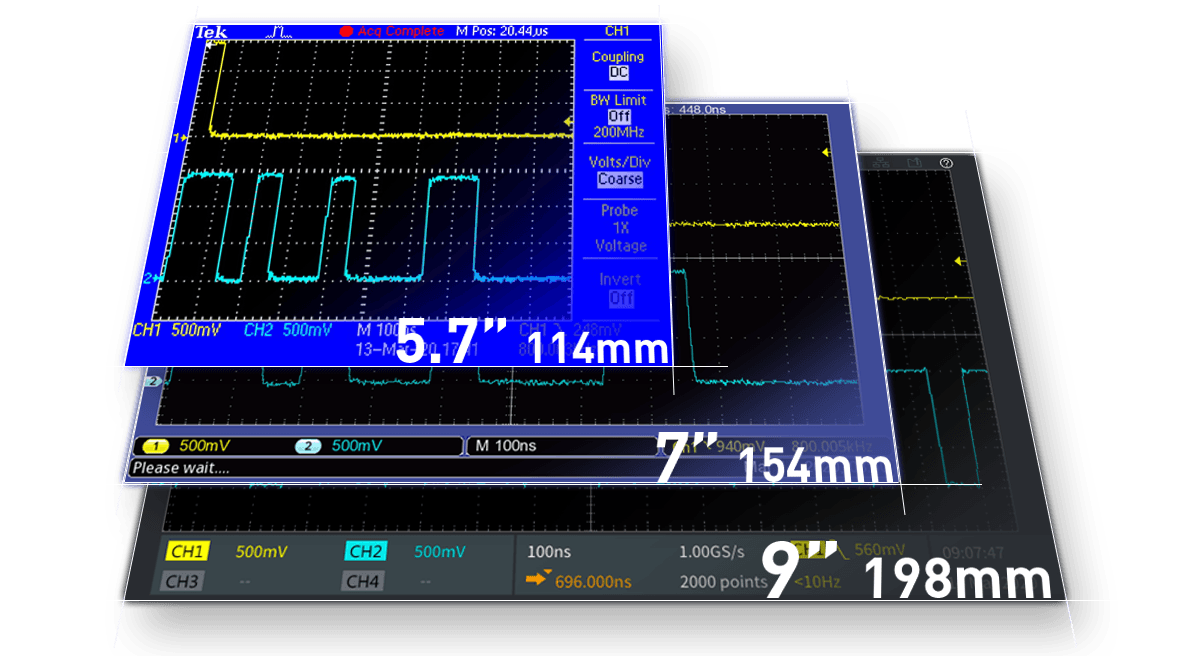Screen dimensions: 1190x656
Task: Click the file export icon
Action: (x=913, y=163)
